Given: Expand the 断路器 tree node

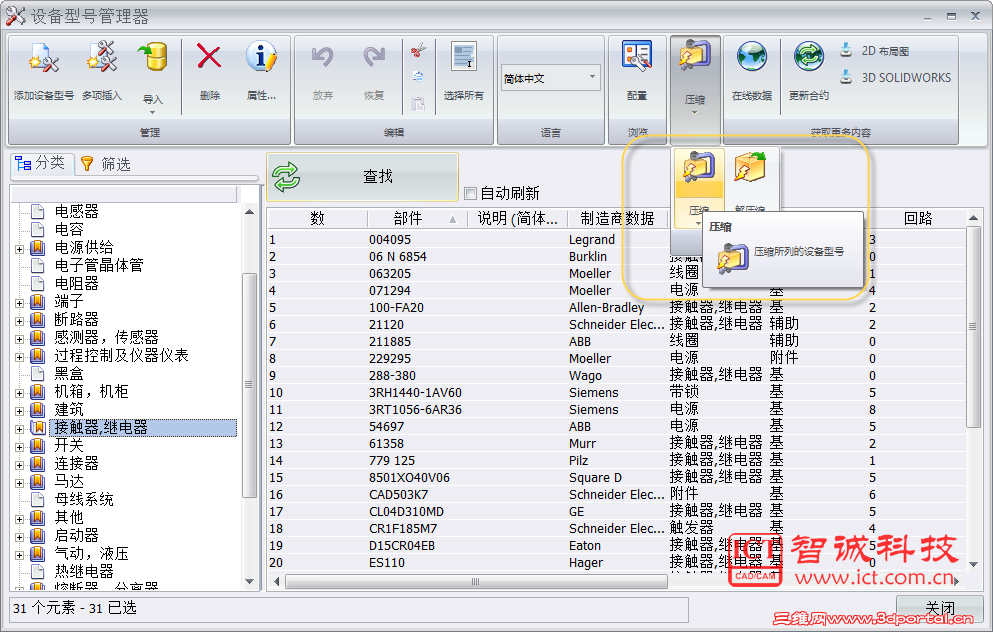Looking at the screenshot, I should [20, 321].
